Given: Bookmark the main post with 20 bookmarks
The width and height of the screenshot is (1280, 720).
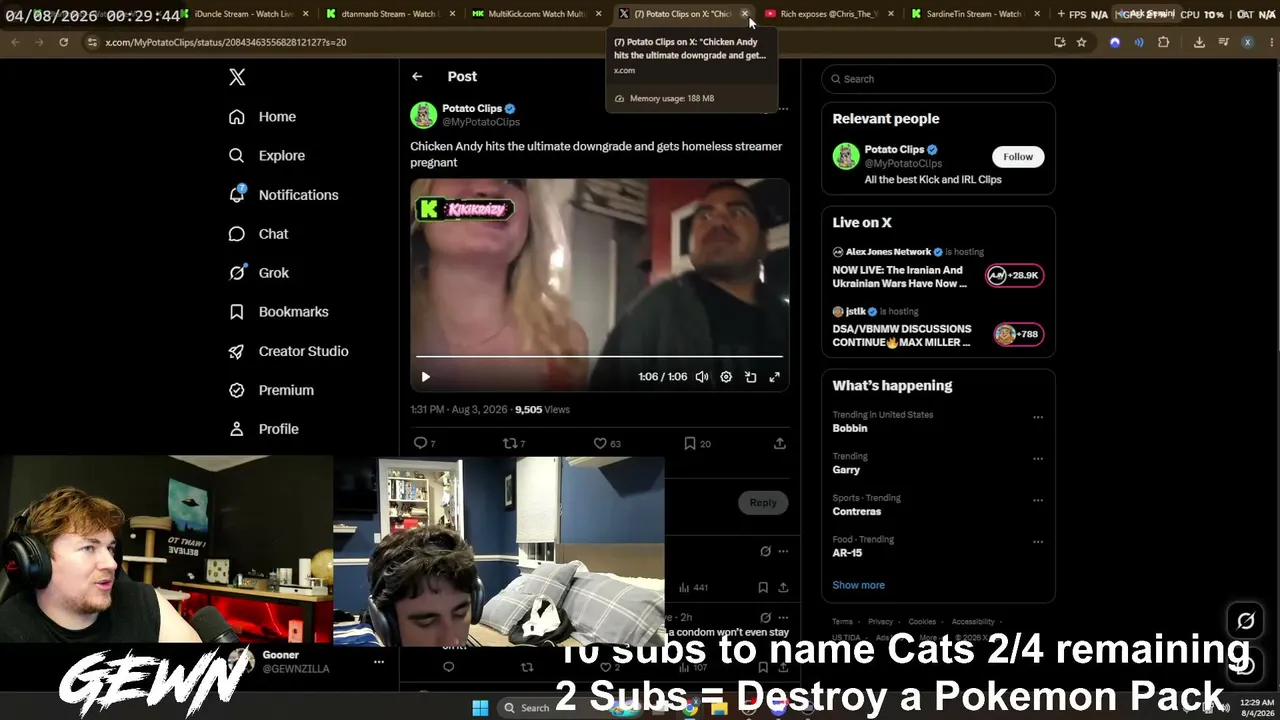Looking at the screenshot, I should pyautogui.click(x=690, y=443).
